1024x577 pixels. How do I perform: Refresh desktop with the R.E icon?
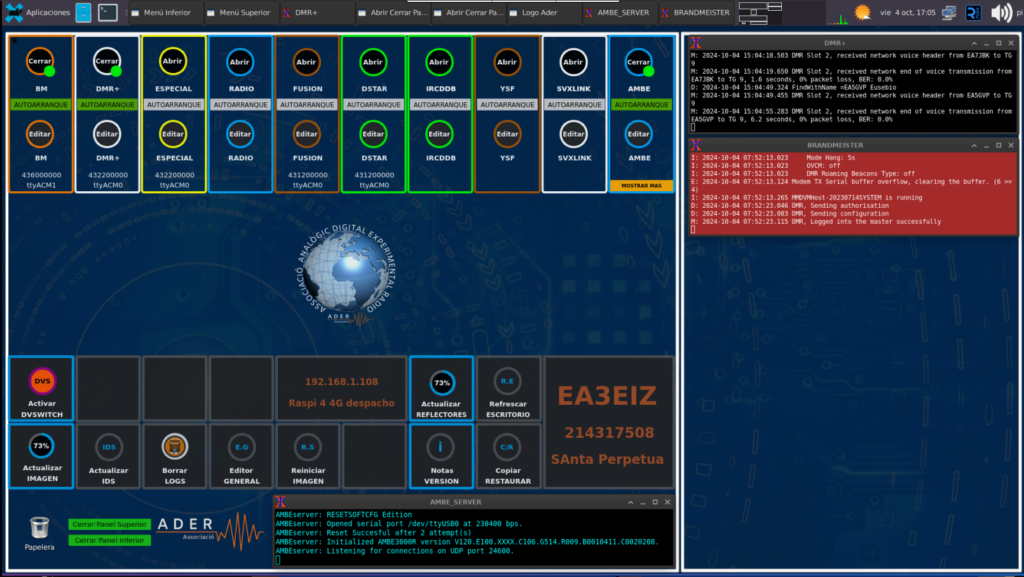coord(507,381)
